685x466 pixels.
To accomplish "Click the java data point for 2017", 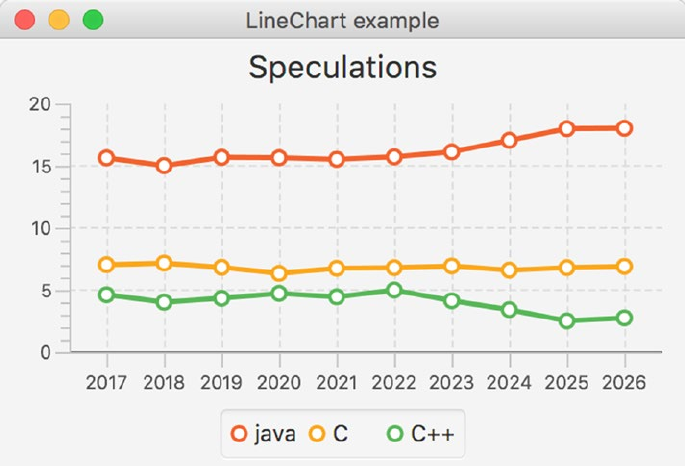I will point(106,157).
